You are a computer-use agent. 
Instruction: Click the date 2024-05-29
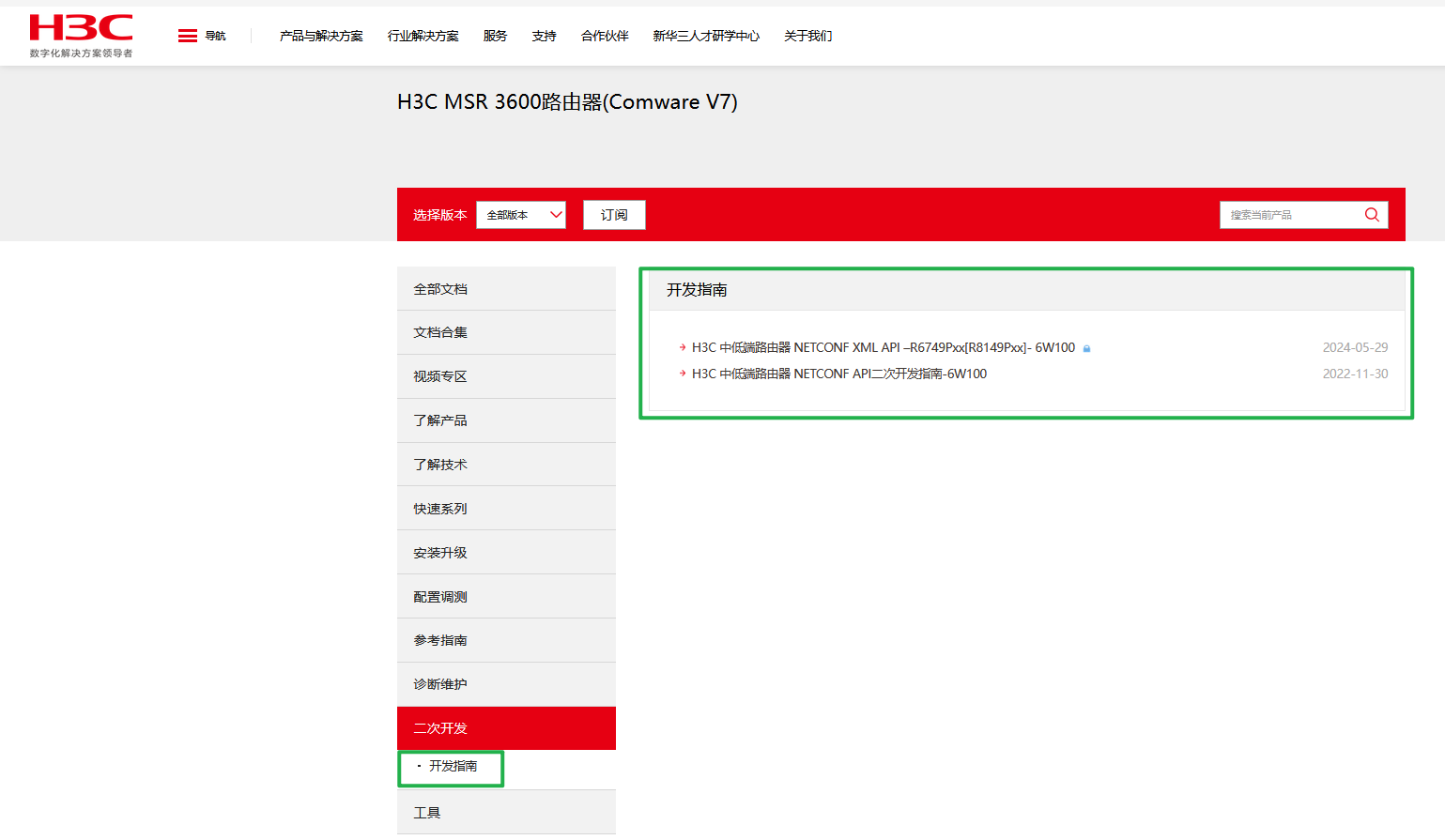coord(1355,347)
